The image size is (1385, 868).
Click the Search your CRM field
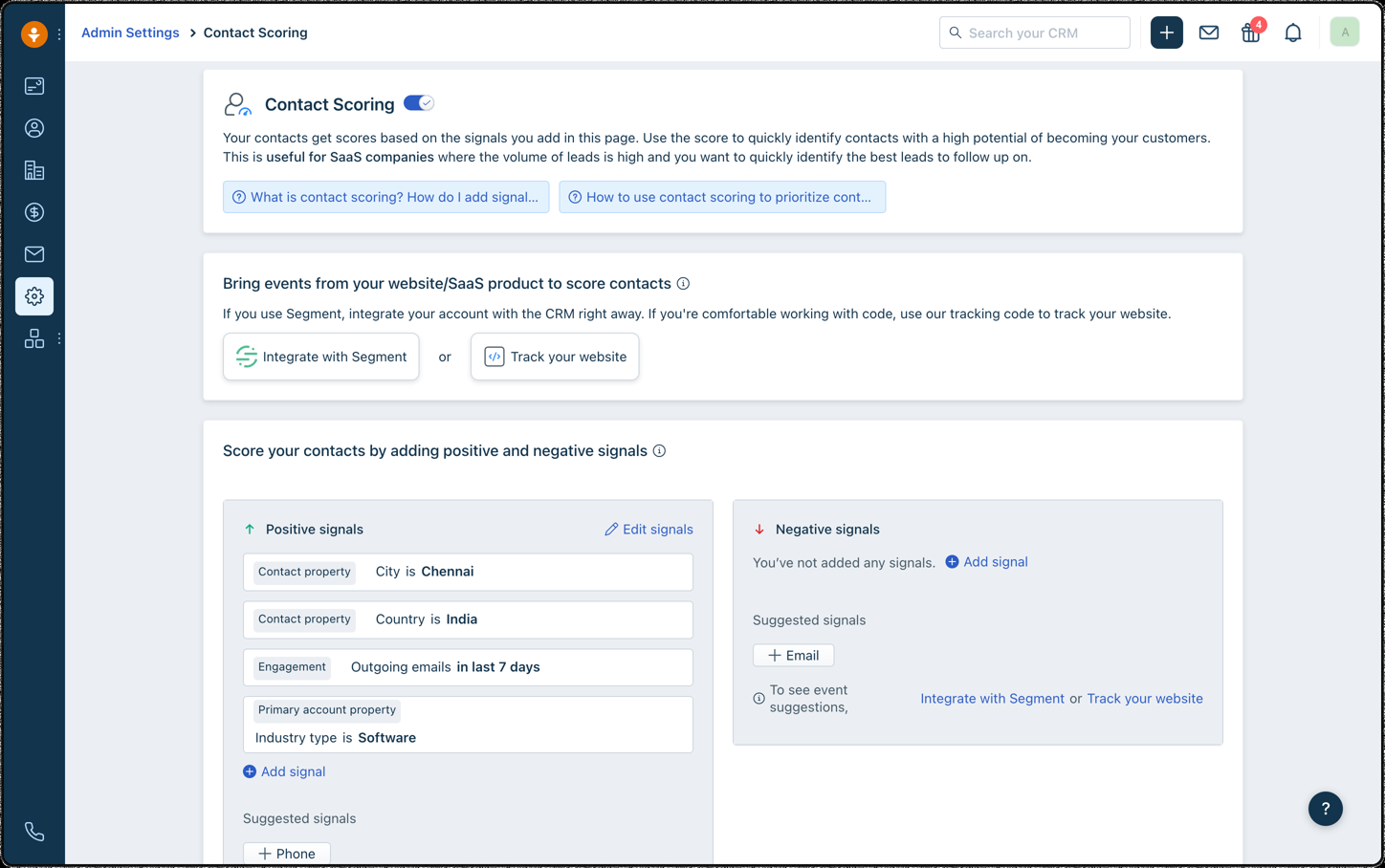pyautogui.click(x=1035, y=33)
